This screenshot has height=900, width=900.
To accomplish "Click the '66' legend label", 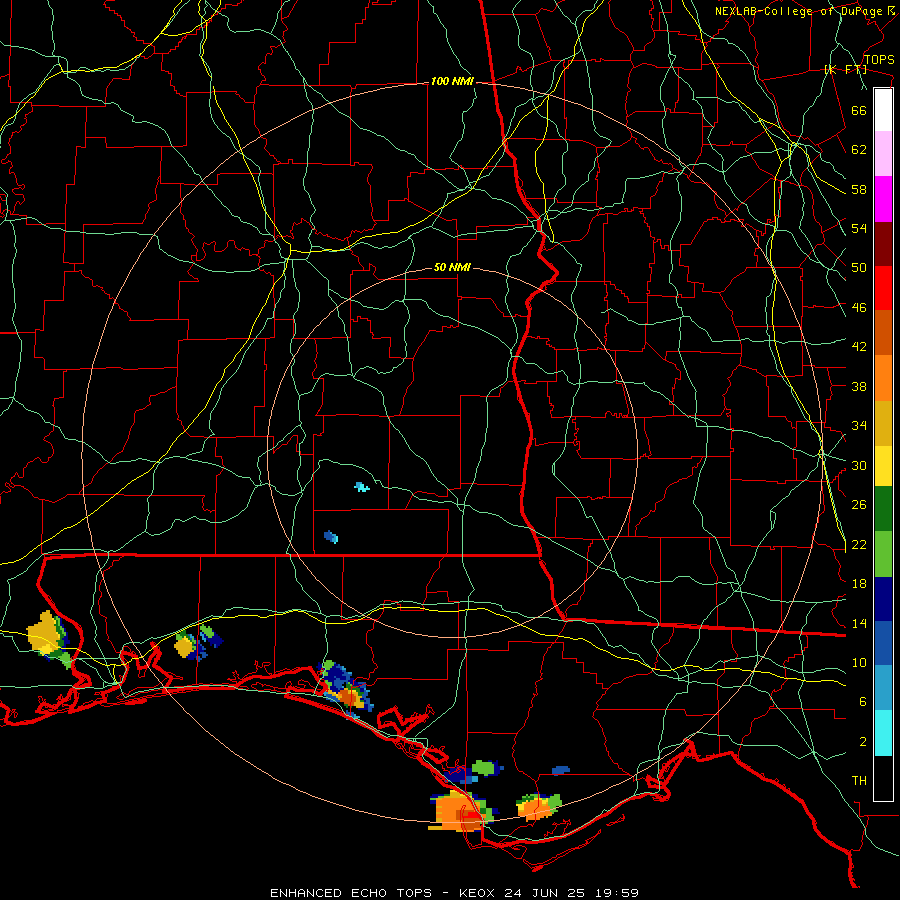I will (859, 110).
